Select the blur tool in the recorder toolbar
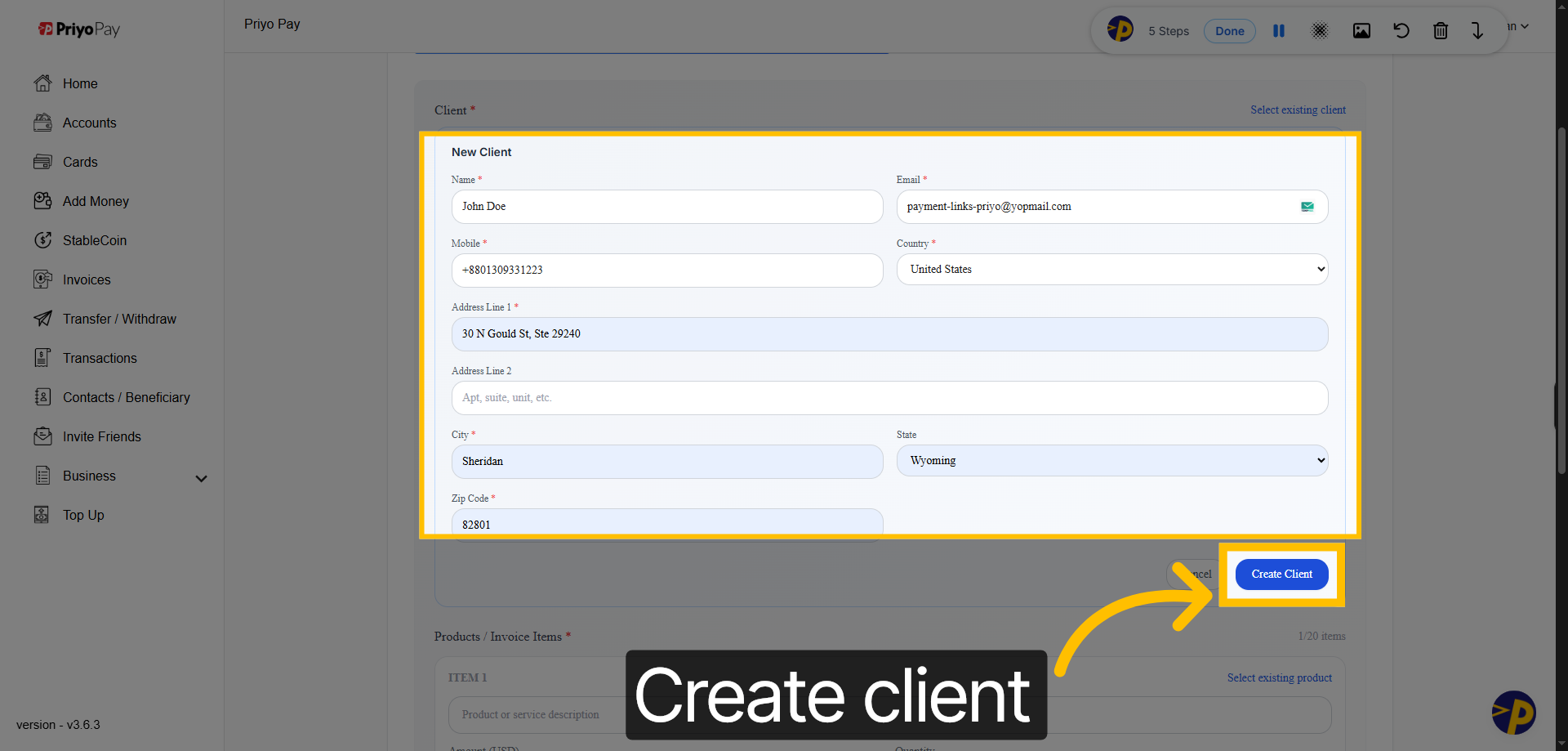This screenshot has height=751, width=1568. pyautogui.click(x=1320, y=30)
